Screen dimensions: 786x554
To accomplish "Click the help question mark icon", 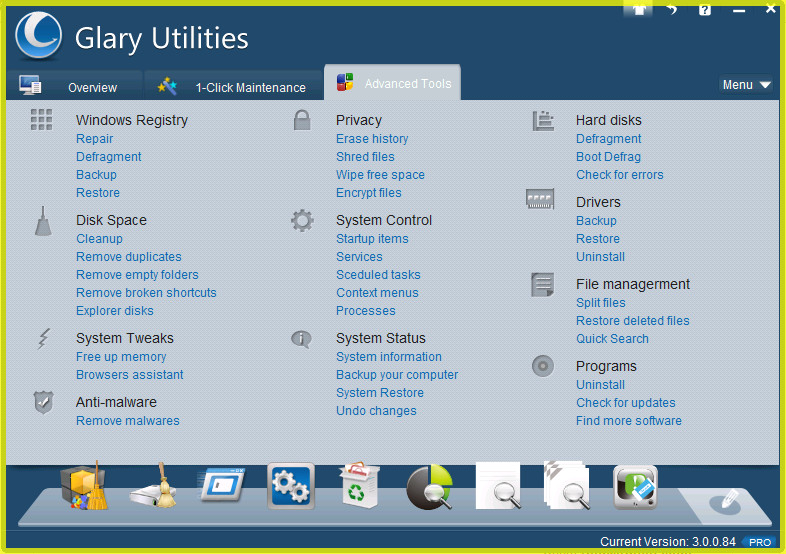I will click(x=705, y=10).
